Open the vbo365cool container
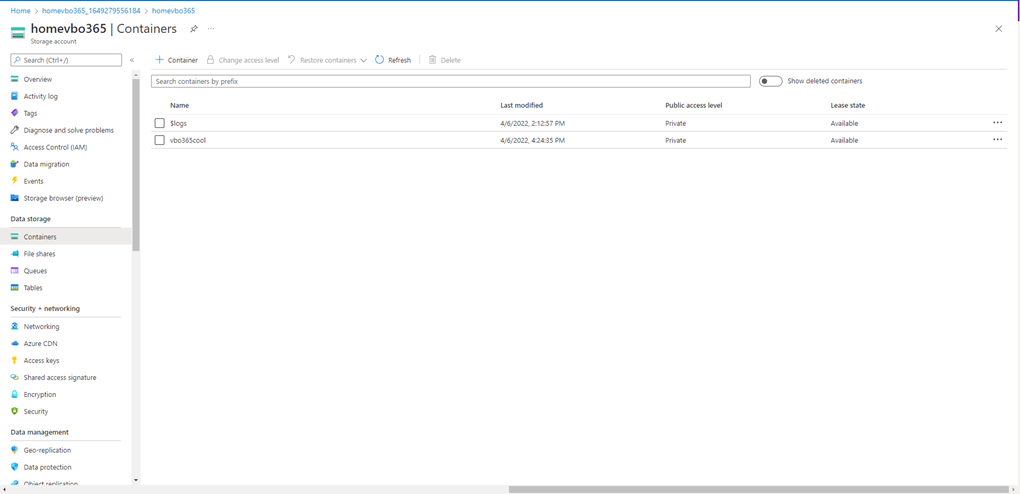The height and width of the screenshot is (494, 1020). (188, 141)
